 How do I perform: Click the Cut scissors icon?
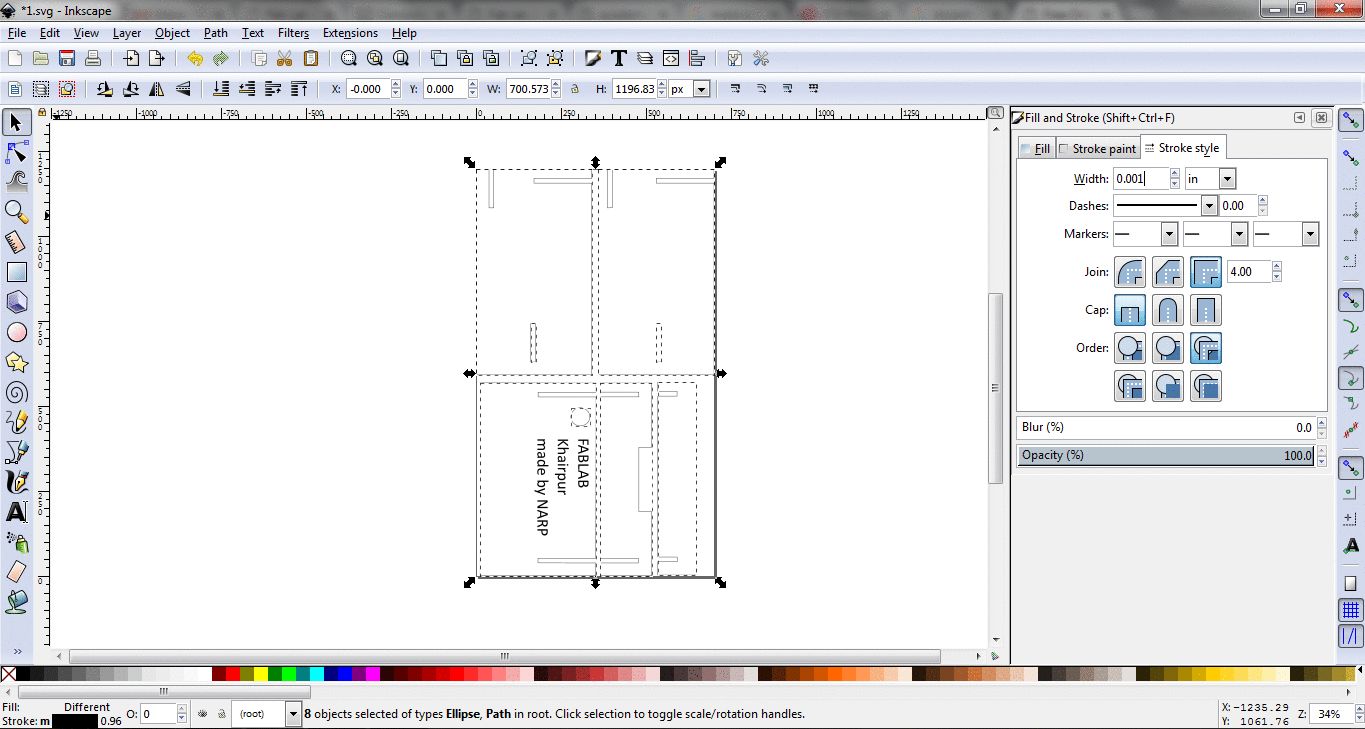[x=284, y=58]
